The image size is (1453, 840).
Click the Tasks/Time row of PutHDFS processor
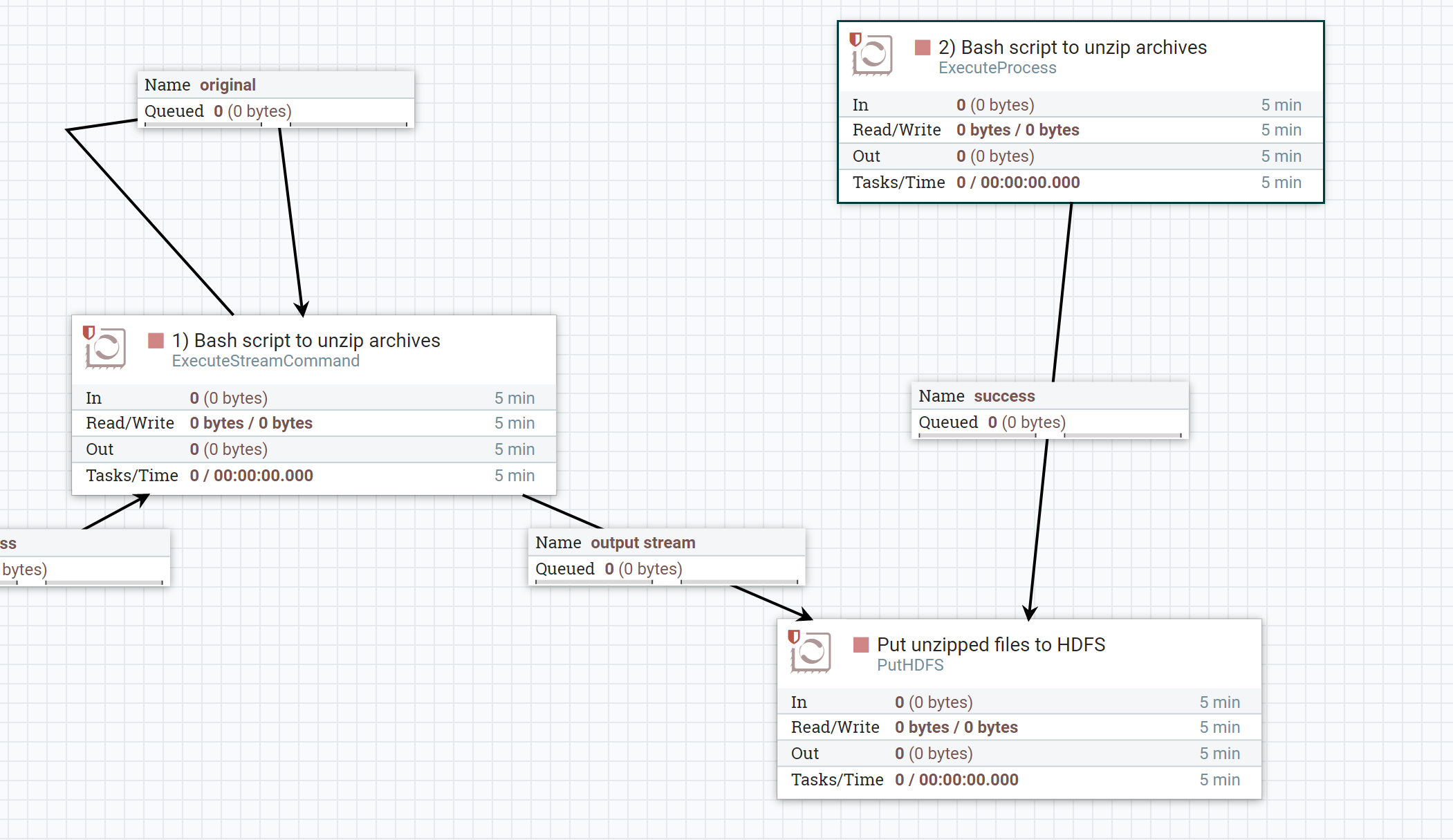(1018, 780)
